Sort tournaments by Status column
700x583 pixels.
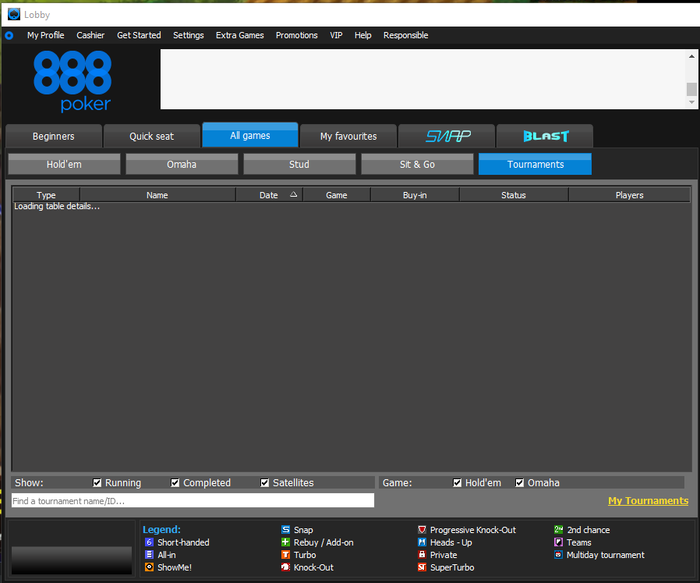[x=513, y=195]
